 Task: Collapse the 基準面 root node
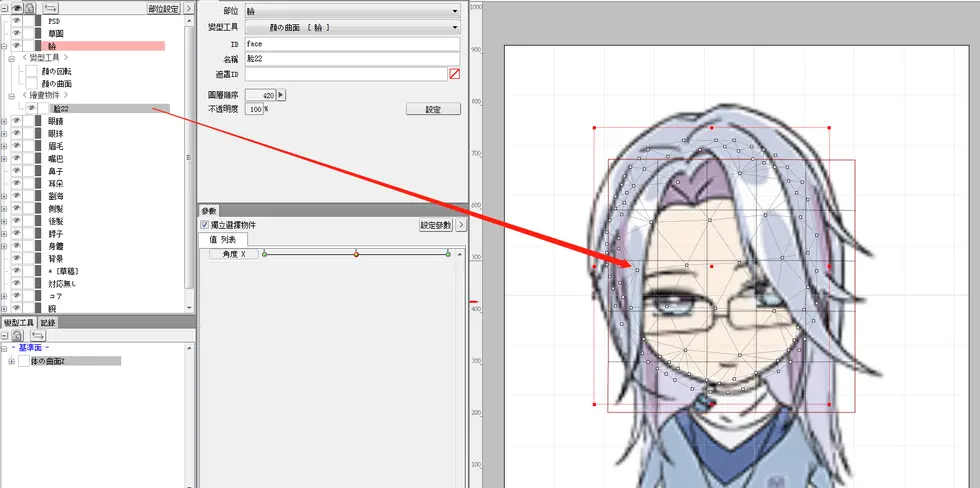click(x=4, y=348)
